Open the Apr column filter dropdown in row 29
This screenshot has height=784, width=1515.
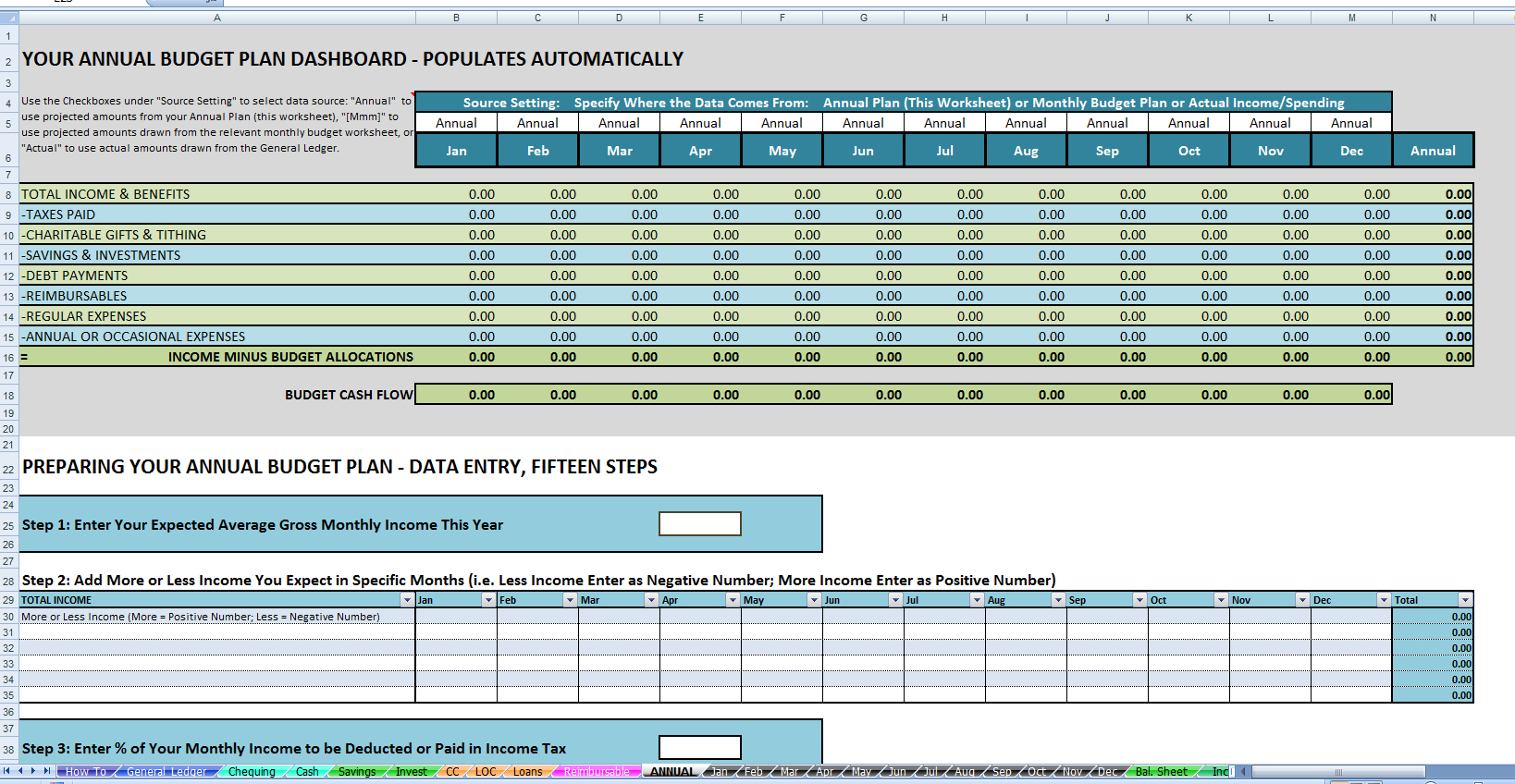click(733, 600)
